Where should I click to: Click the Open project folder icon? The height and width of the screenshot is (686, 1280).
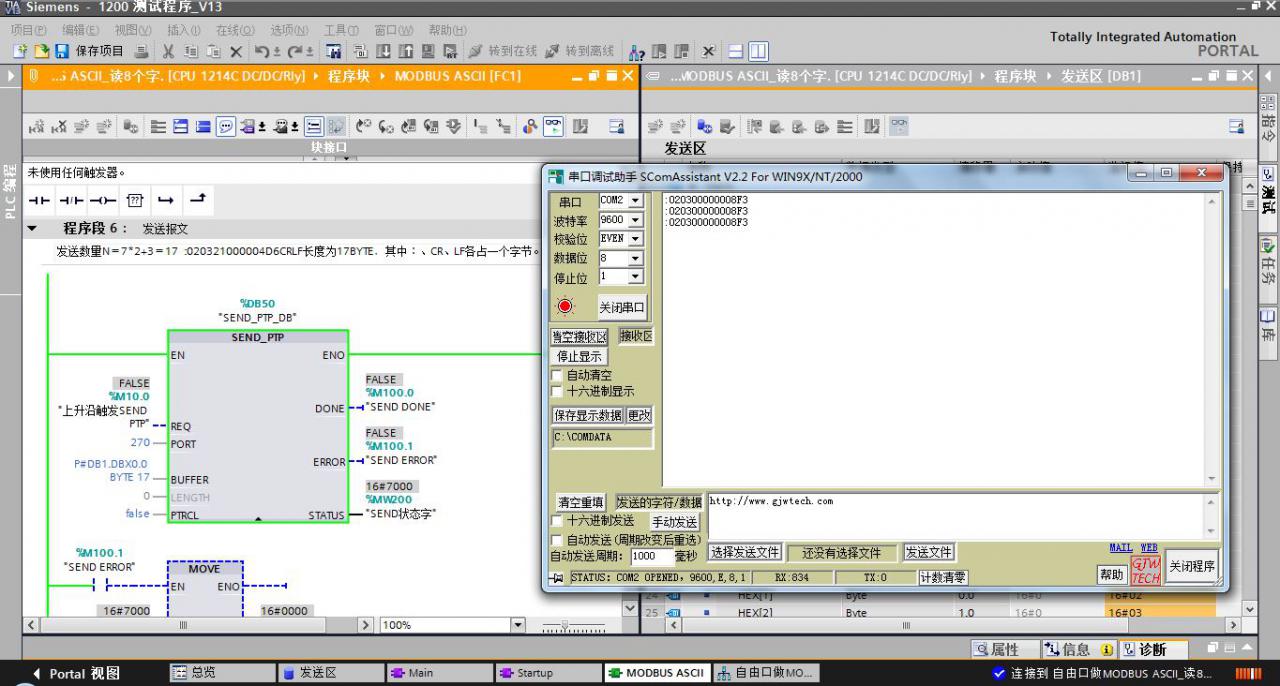tap(42, 51)
